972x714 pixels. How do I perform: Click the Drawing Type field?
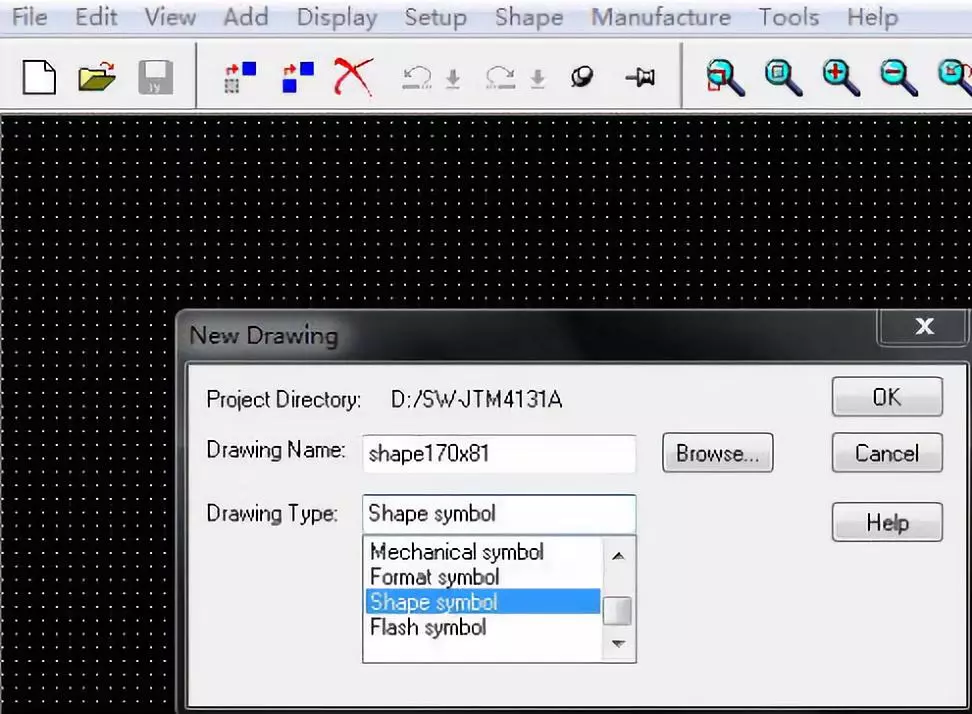pyautogui.click(x=499, y=514)
